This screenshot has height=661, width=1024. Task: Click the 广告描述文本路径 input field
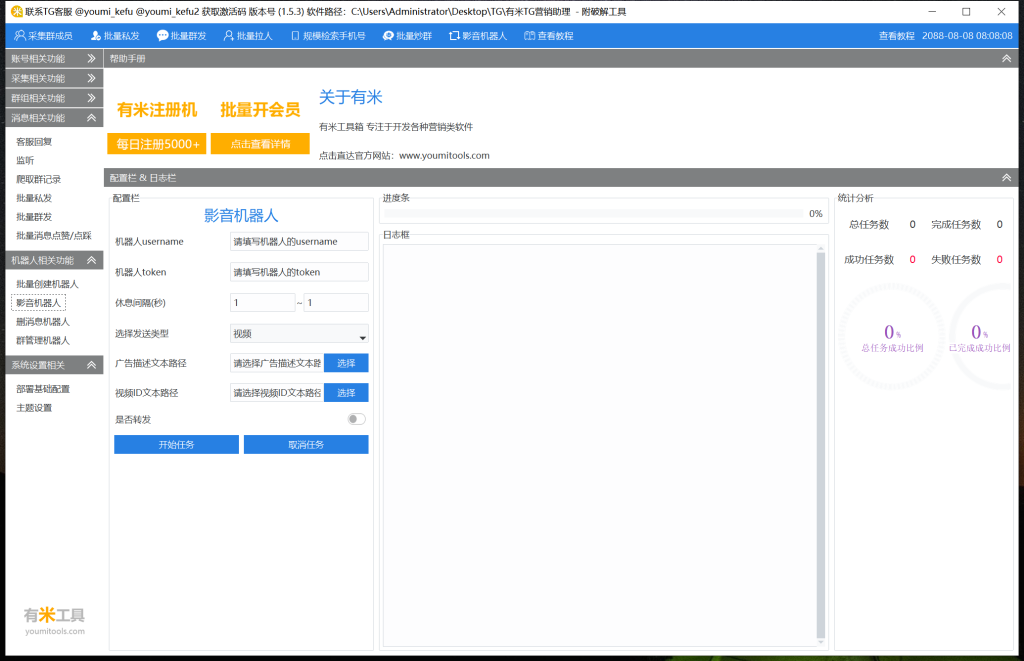pos(277,363)
